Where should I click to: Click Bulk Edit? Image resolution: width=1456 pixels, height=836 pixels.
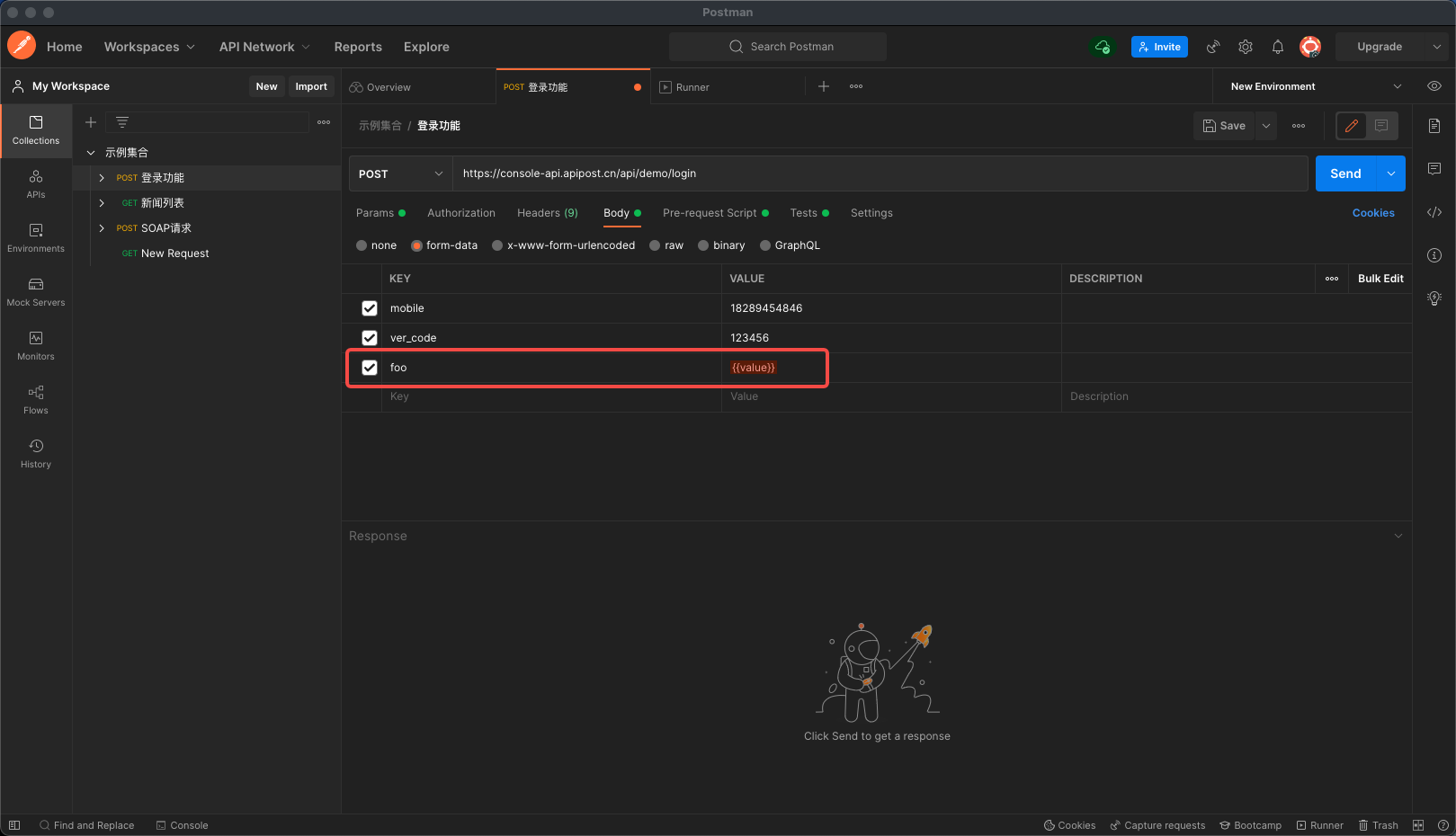click(x=1380, y=279)
